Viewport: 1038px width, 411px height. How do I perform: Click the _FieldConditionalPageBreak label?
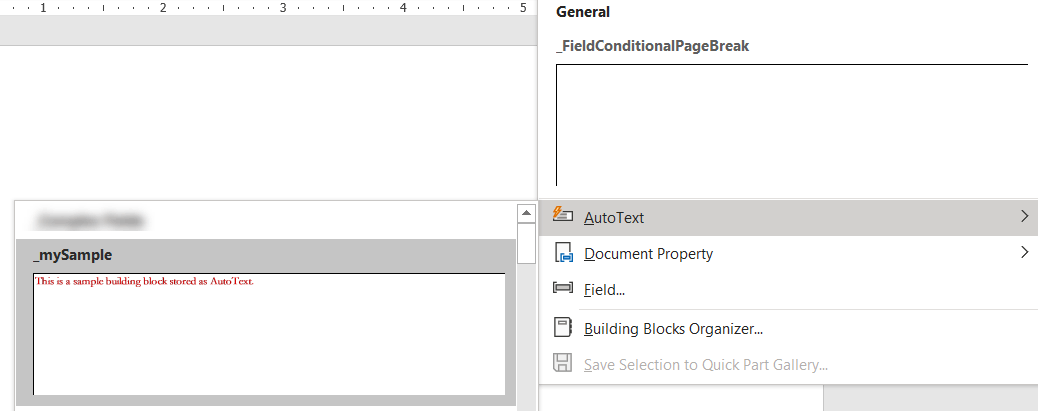(653, 46)
